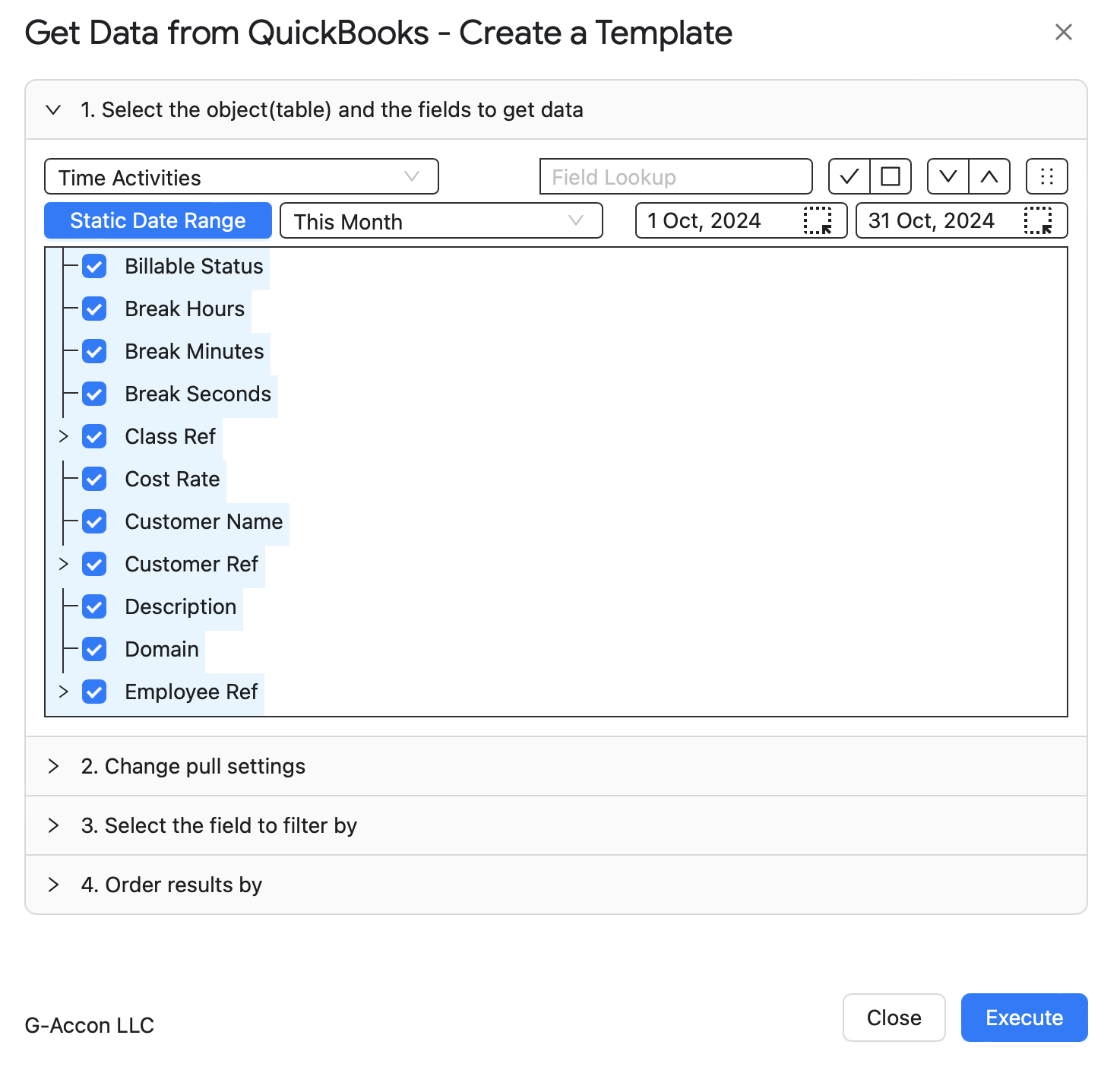Viewport: 1120px width, 1070px height.
Task: Select the Customer Ref field label
Action: click(191, 564)
